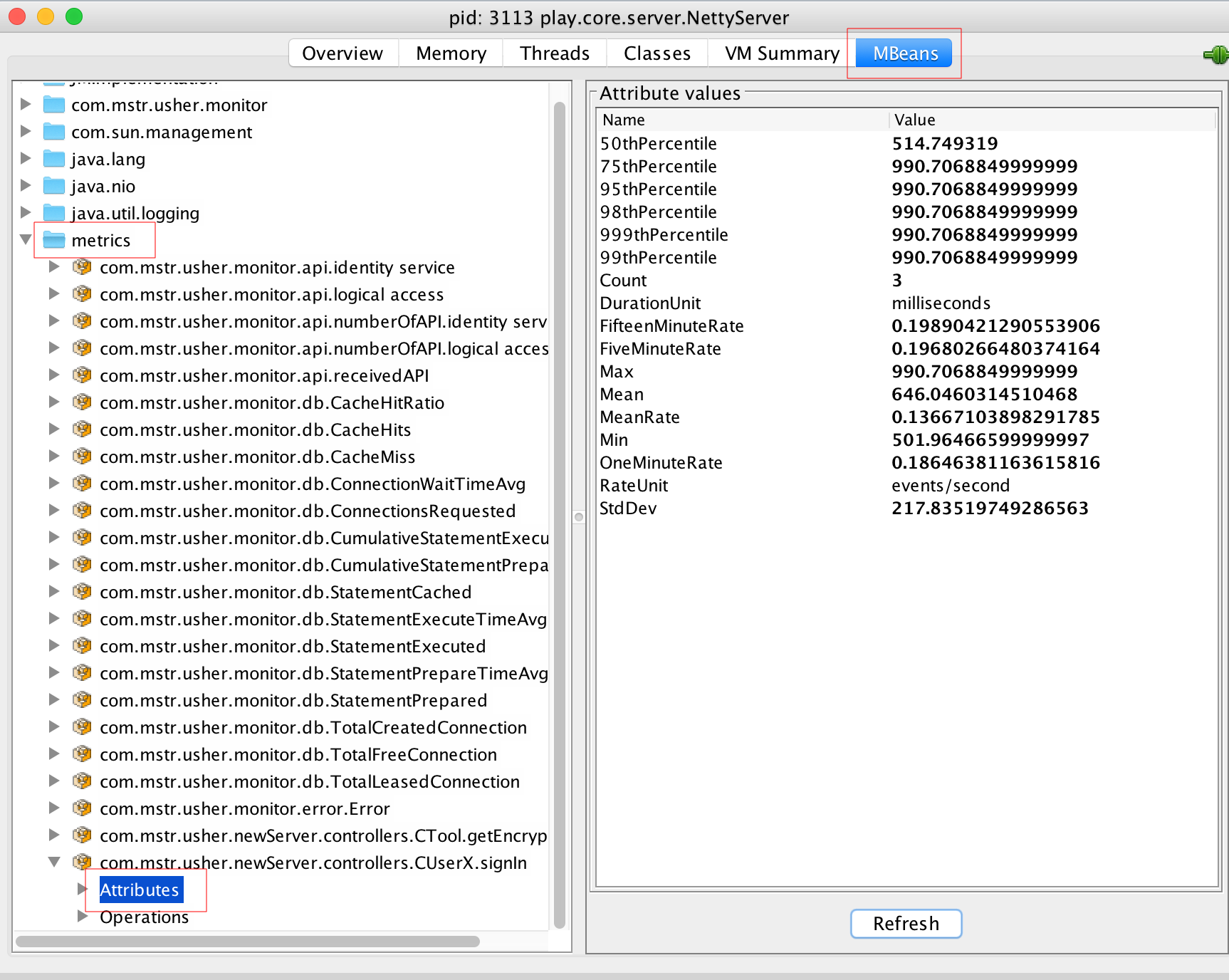Switch to the Memory tab
This screenshot has height=980, width=1229.
(x=451, y=53)
